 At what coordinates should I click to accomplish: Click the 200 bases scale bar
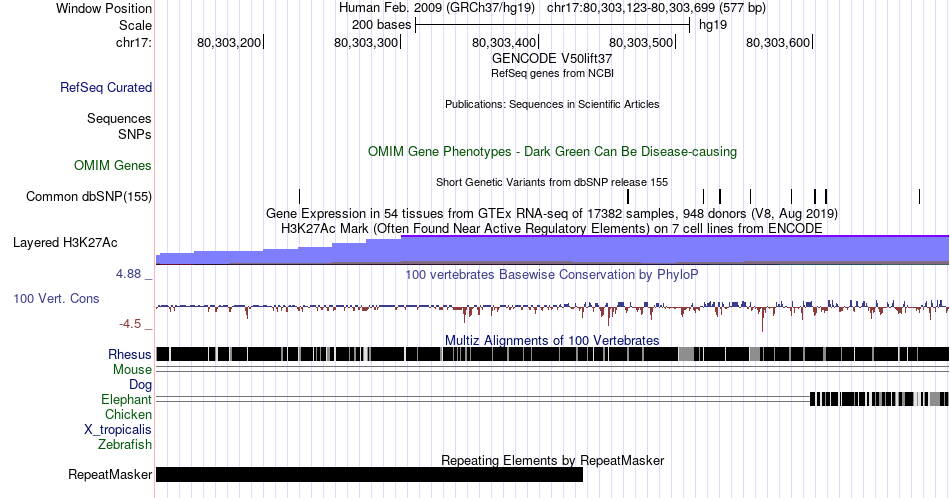553,25
